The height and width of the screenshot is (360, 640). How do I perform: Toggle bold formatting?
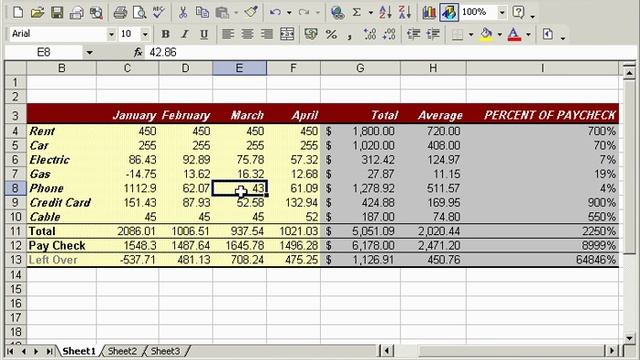coord(165,34)
